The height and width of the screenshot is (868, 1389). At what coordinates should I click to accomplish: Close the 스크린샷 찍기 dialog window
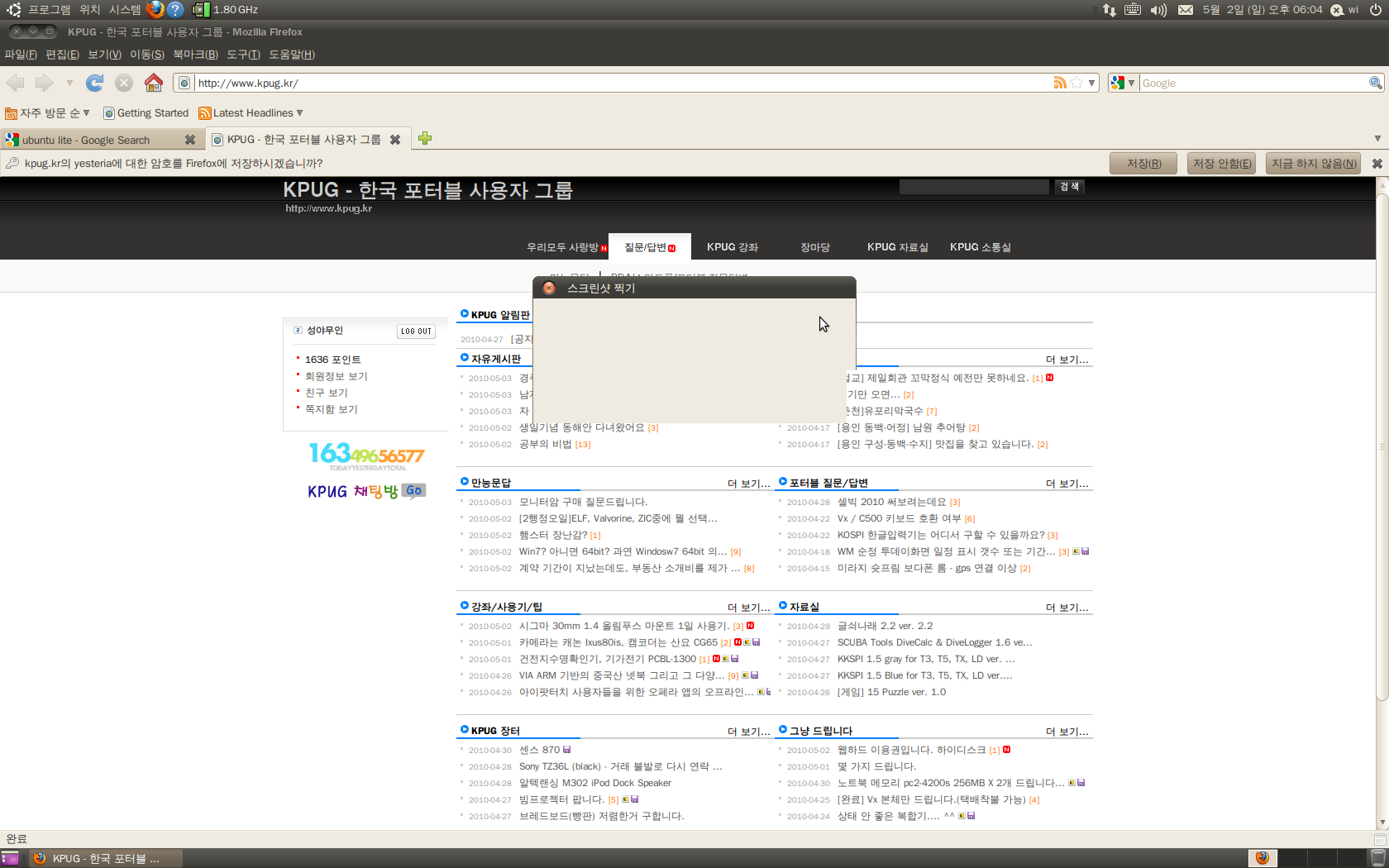point(549,288)
